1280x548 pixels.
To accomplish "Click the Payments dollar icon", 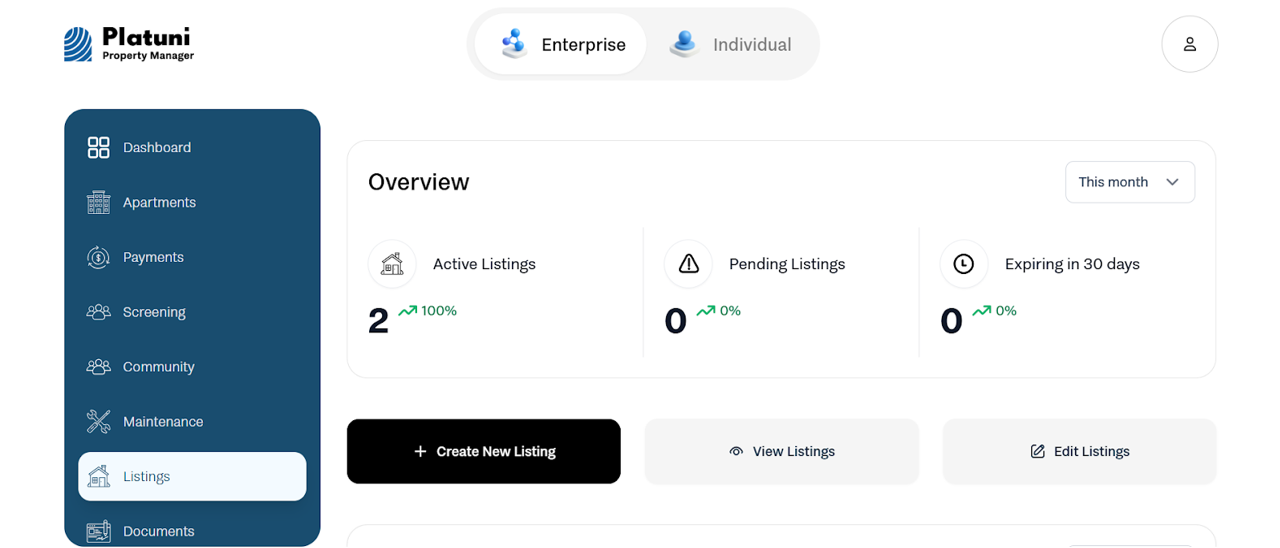I will pyautogui.click(x=98, y=257).
